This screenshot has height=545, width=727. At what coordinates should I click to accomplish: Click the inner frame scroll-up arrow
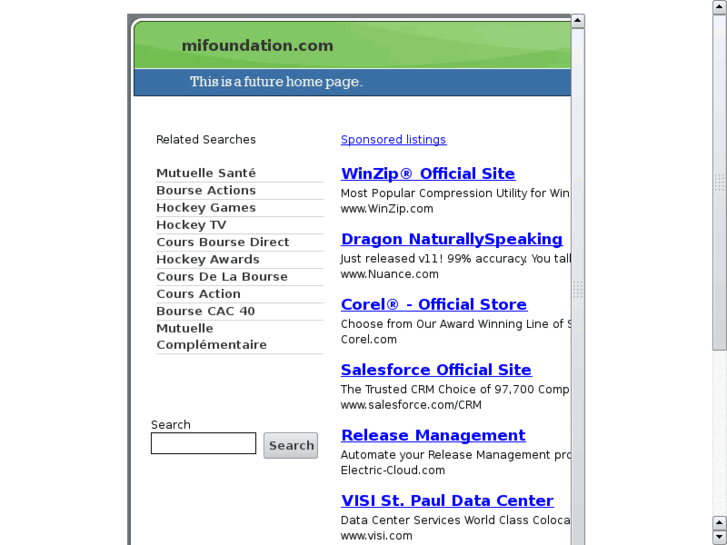(x=578, y=21)
